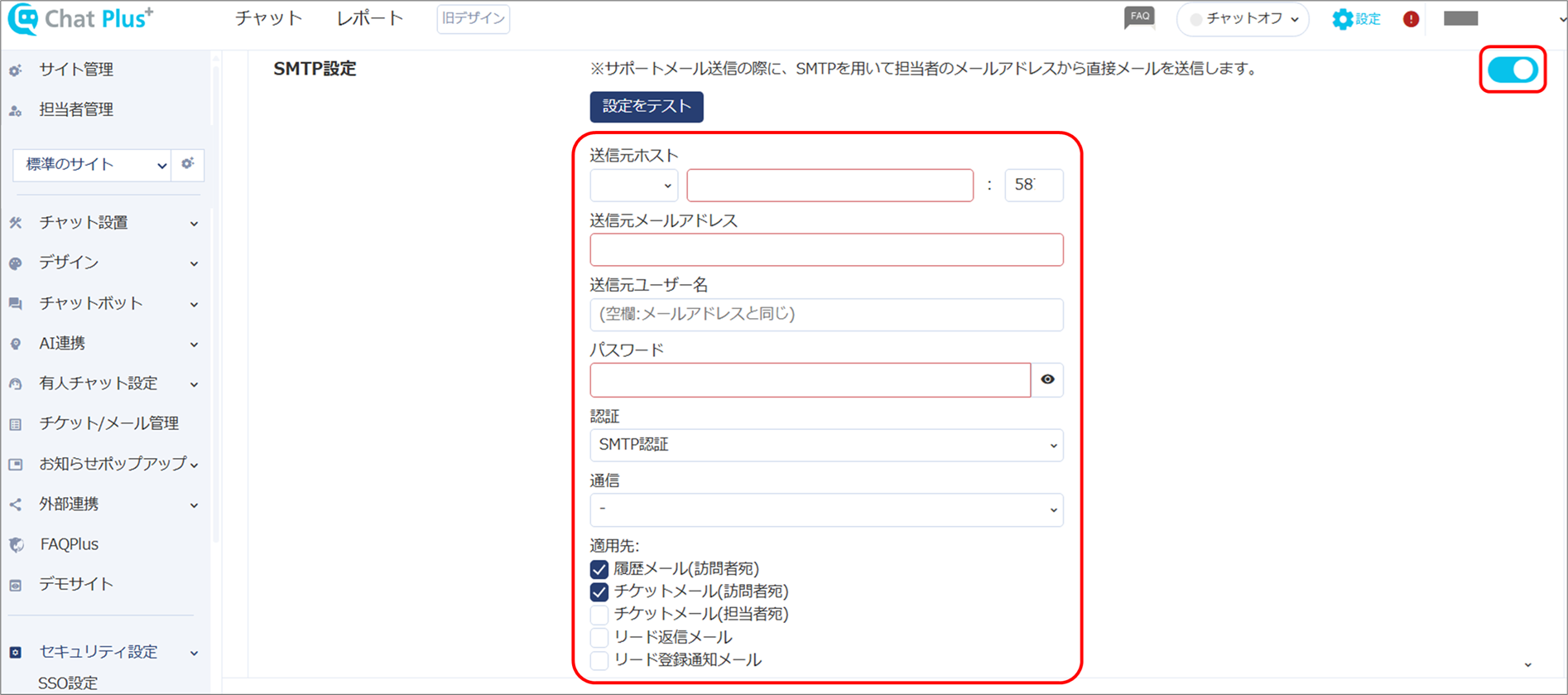Open the account dropdown arrow in header

tap(1561, 19)
